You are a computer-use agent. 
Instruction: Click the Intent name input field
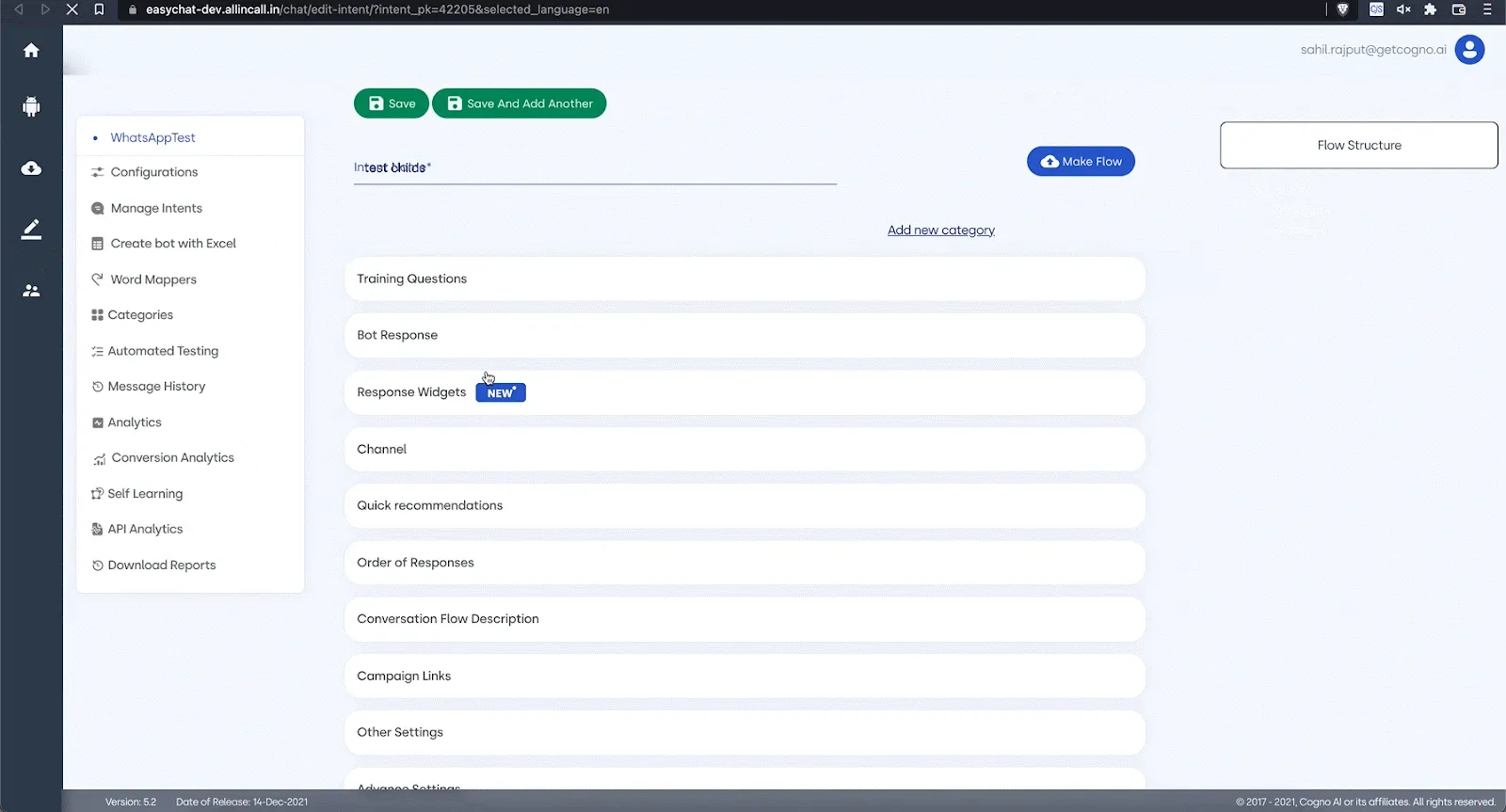point(595,168)
